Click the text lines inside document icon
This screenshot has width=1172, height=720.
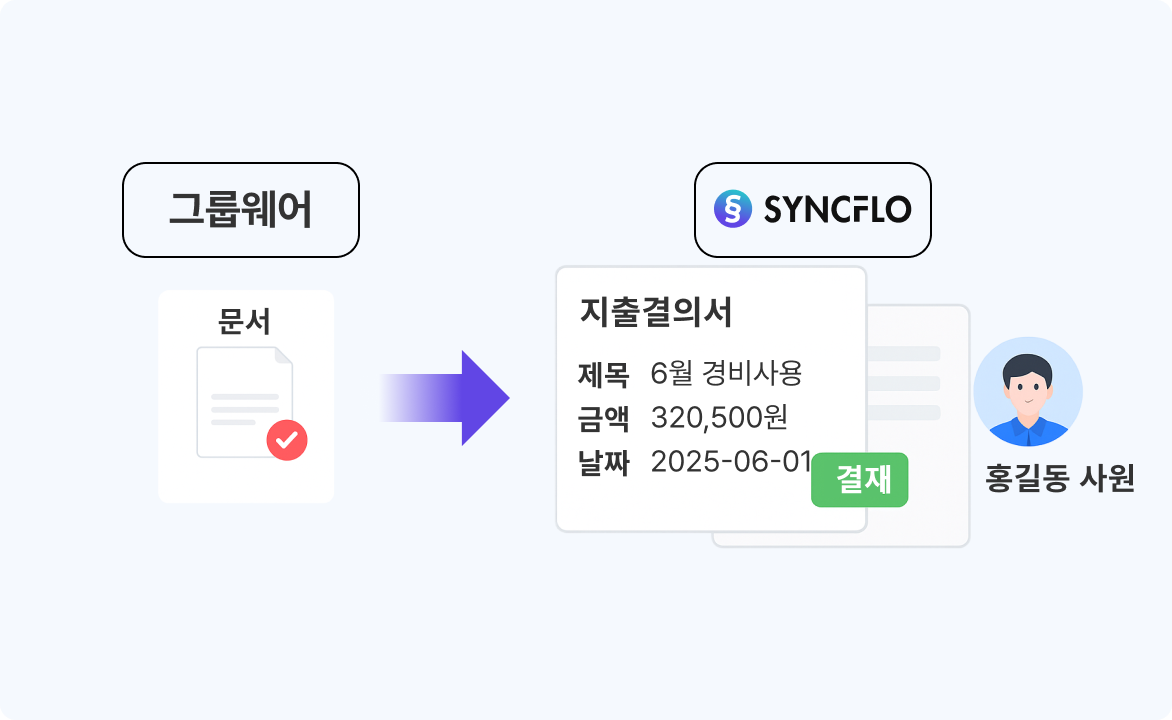tap(243, 409)
